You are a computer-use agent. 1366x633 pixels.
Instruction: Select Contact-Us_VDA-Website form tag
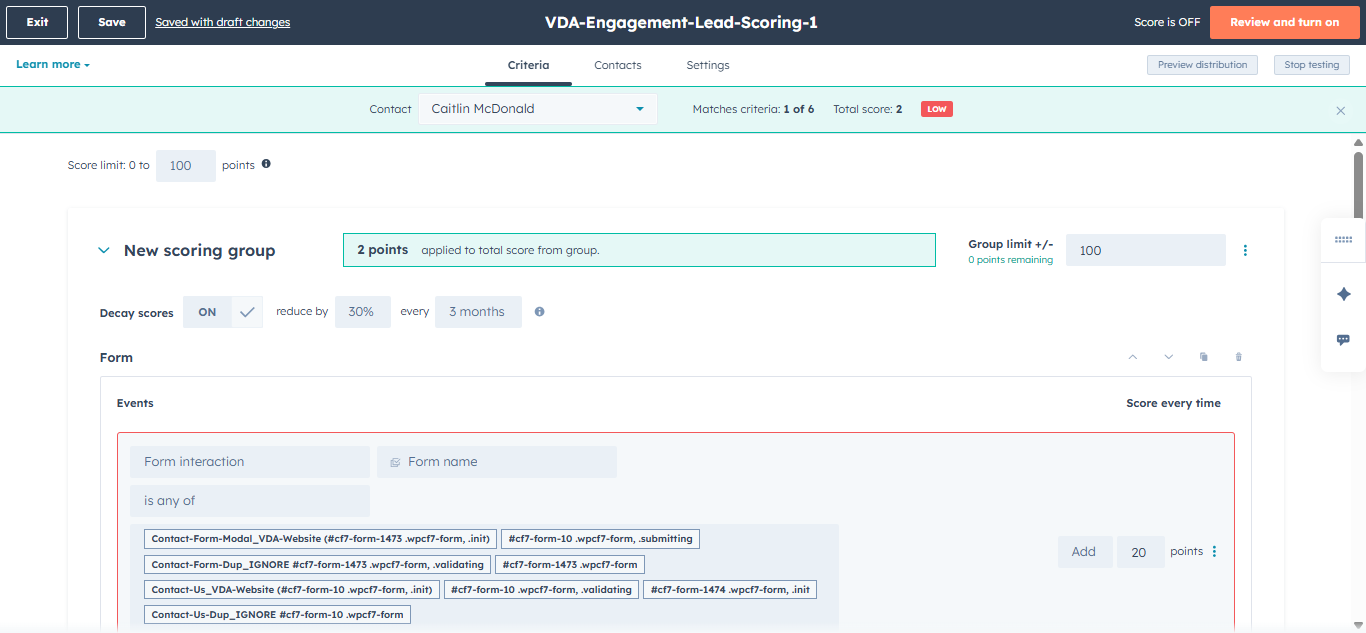[x=292, y=589]
